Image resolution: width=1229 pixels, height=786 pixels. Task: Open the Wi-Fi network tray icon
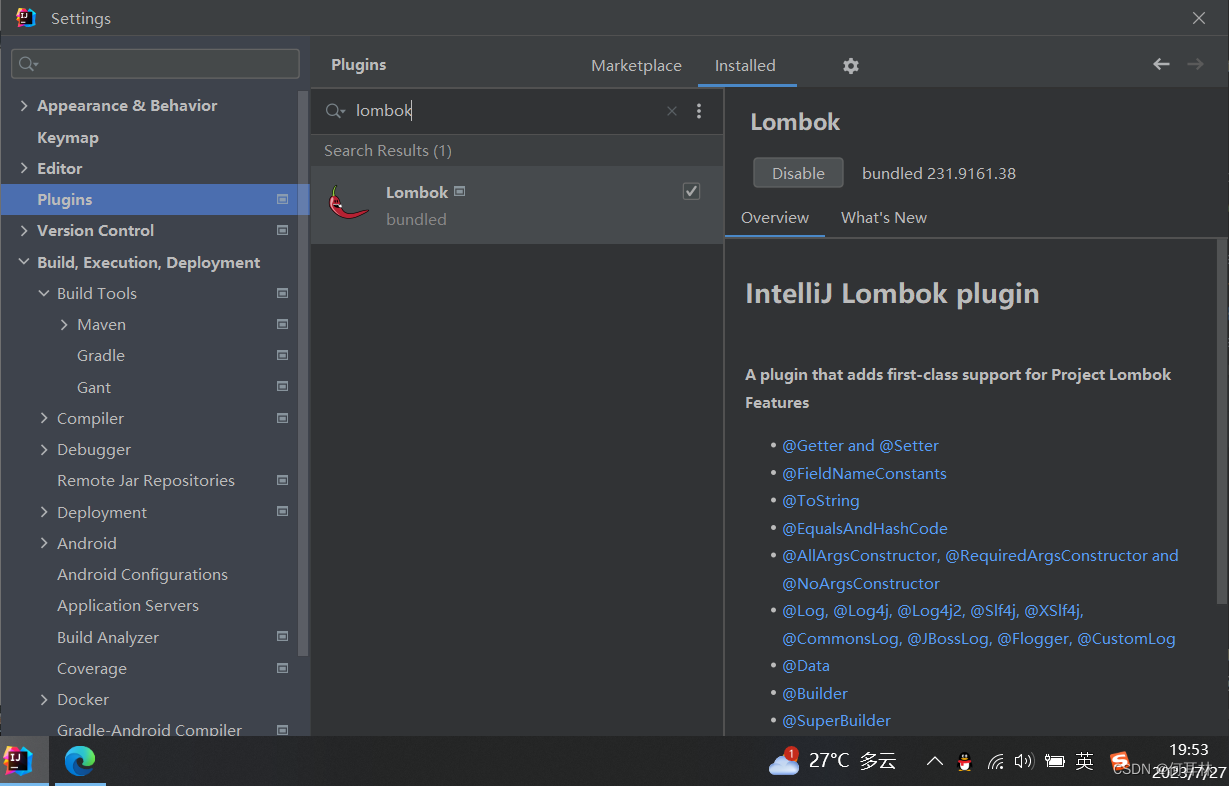tap(995, 762)
